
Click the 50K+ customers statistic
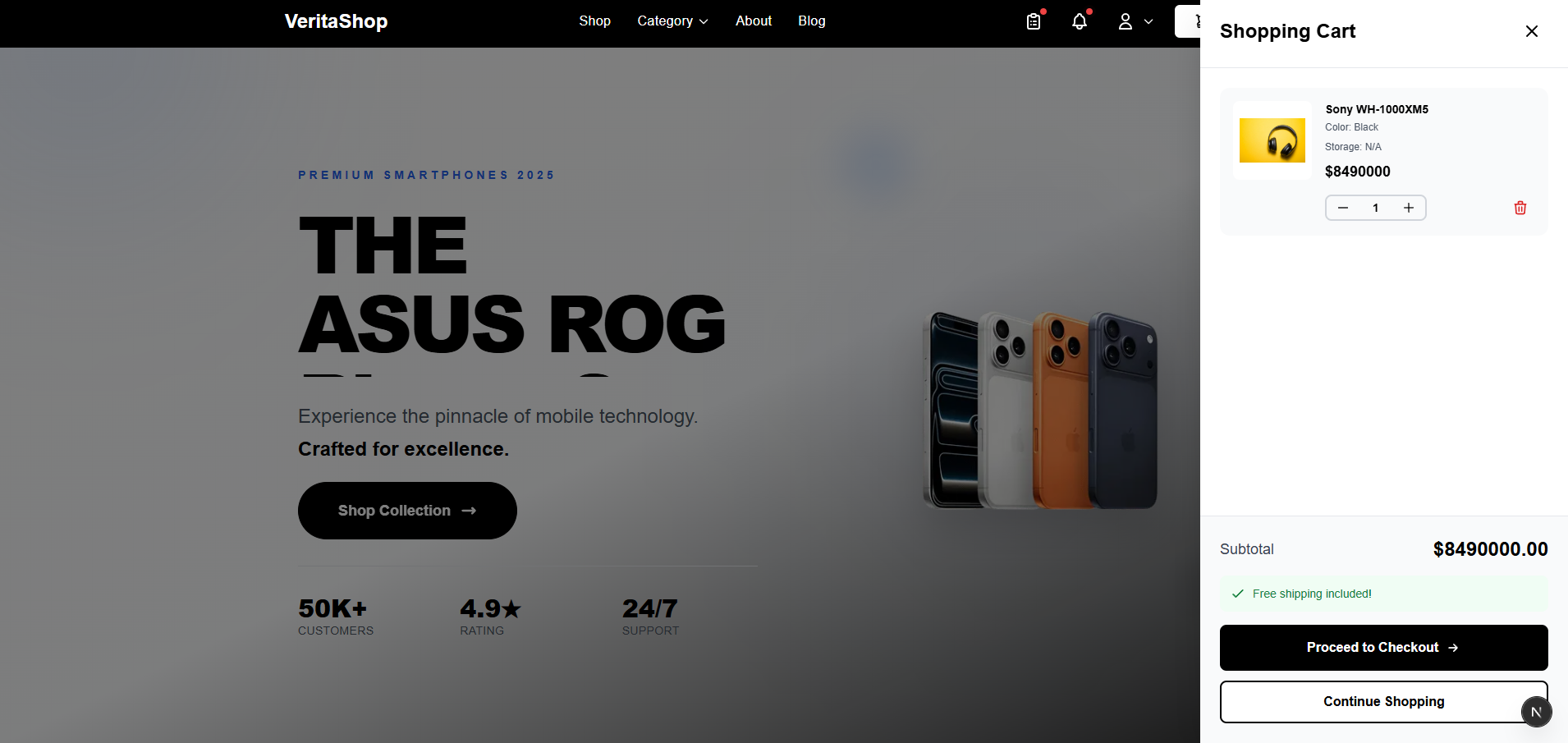pos(336,617)
